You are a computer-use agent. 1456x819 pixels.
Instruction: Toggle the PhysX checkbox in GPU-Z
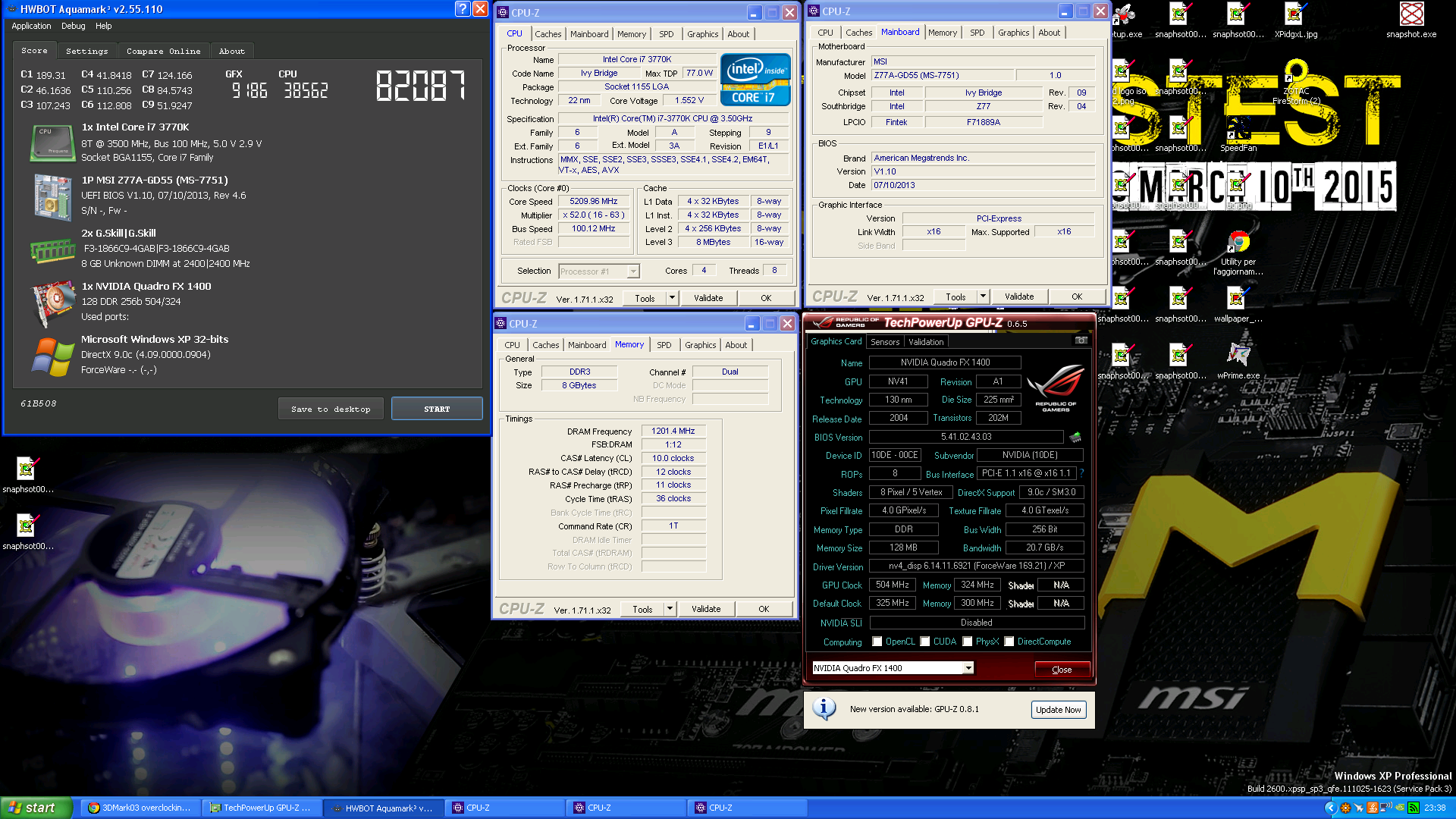[968, 642]
